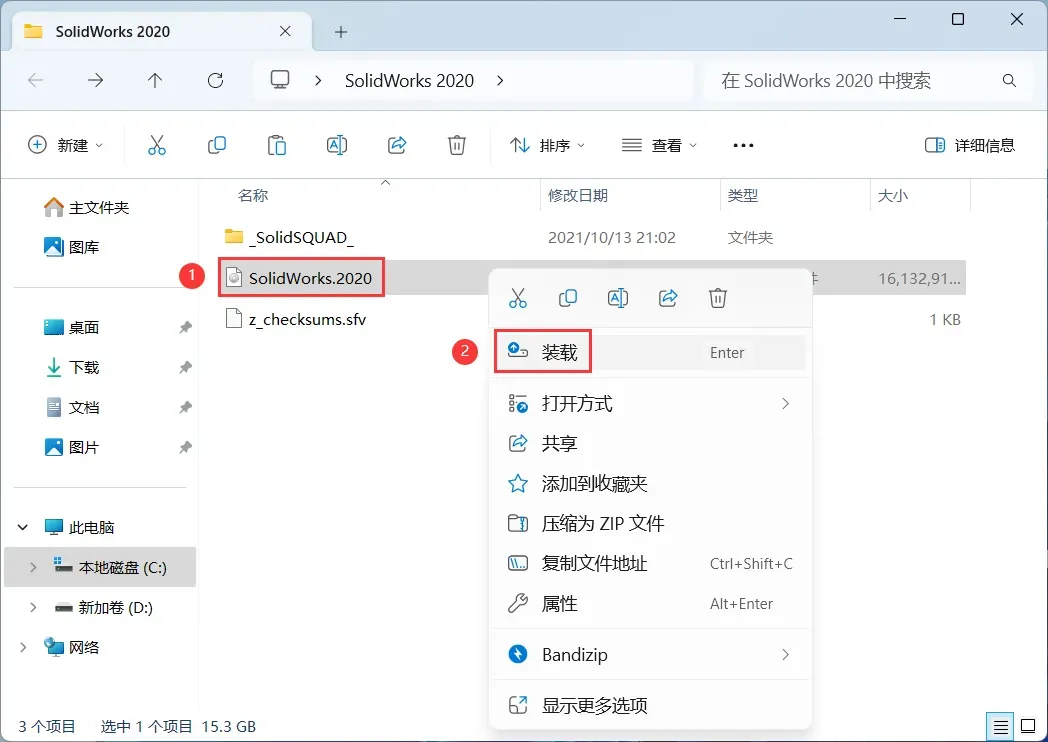This screenshot has width=1048, height=742.
Task: Click the Cut icon in the context menu
Action: click(x=518, y=298)
